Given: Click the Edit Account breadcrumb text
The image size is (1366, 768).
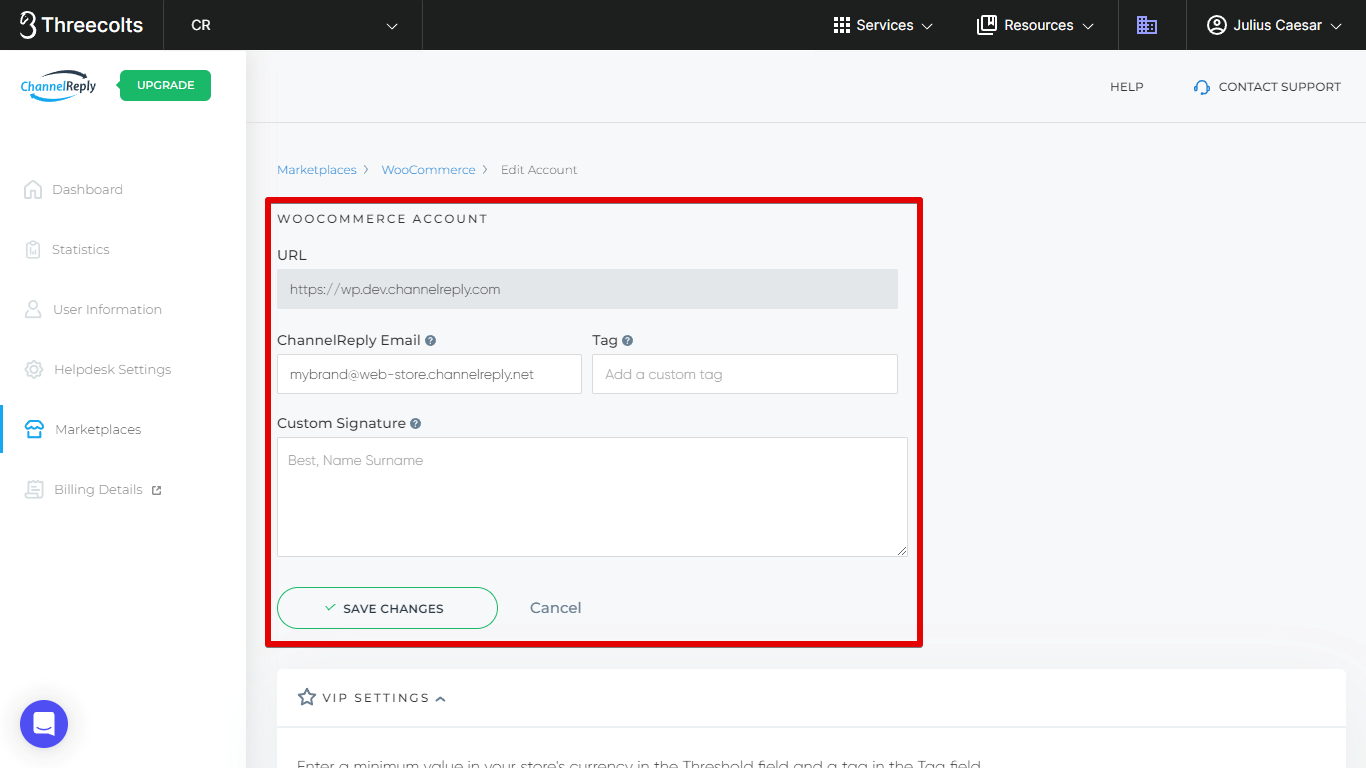Looking at the screenshot, I should coord(539,170).
